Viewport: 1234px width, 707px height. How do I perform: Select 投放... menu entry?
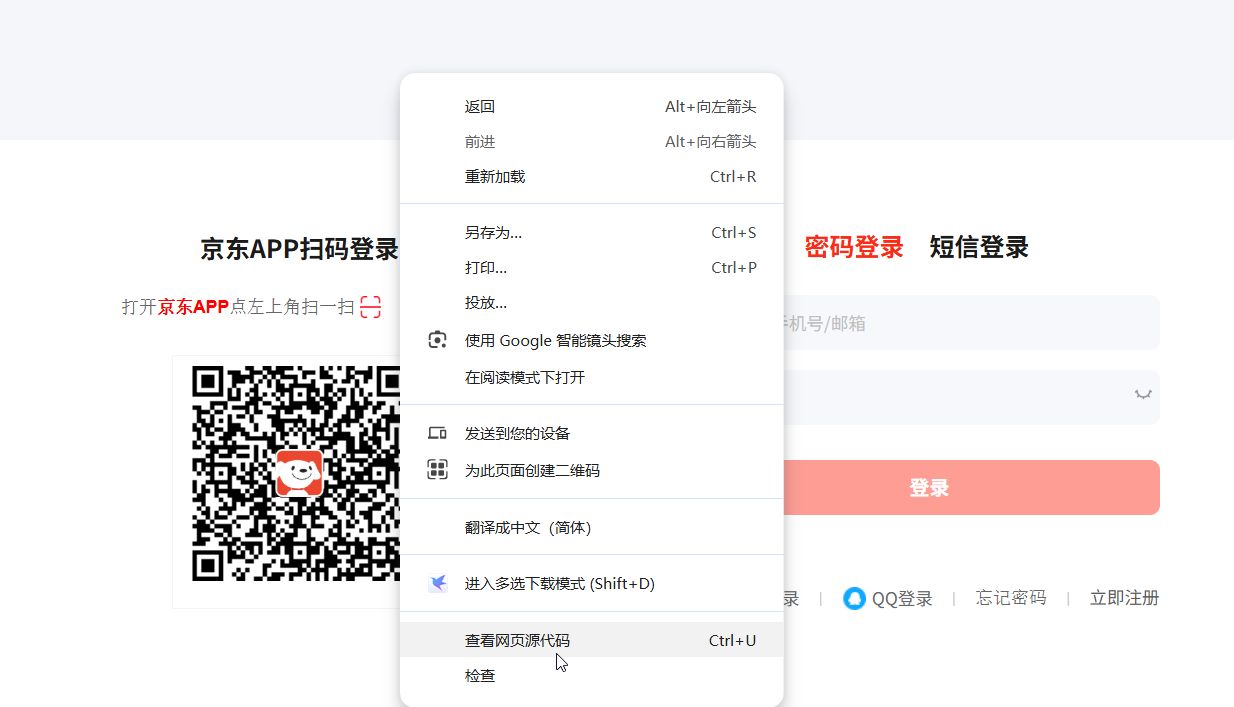click(x=591, y=303)
